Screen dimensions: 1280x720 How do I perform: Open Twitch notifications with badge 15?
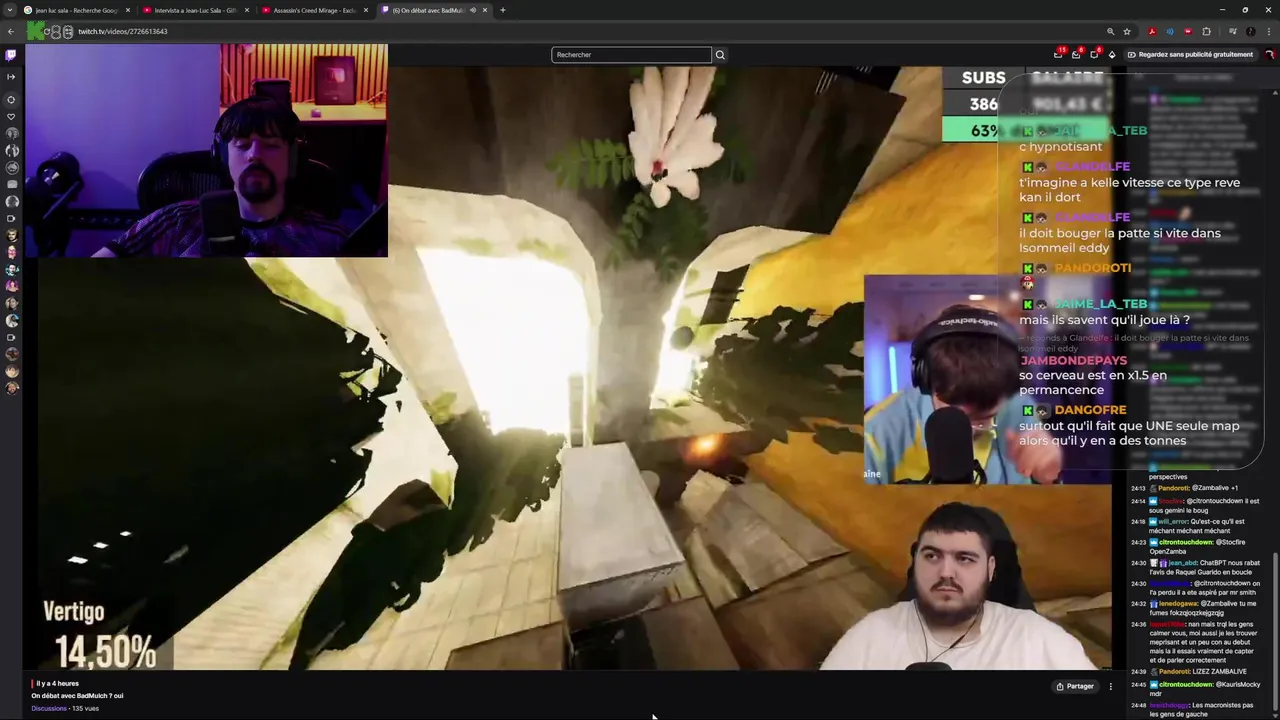click(1058, 54)
